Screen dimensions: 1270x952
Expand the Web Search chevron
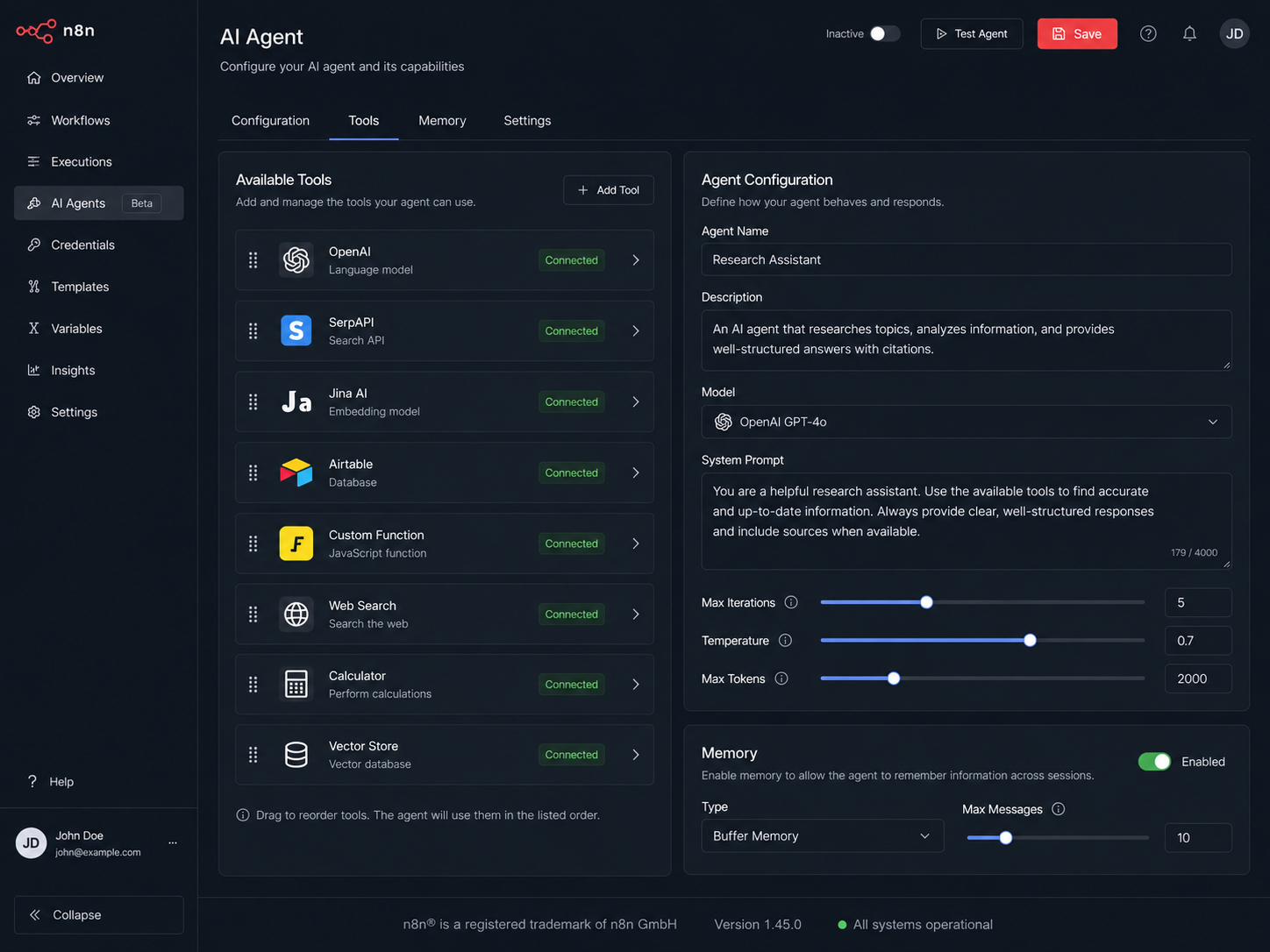pyautogui.click(x=636, y=615)
